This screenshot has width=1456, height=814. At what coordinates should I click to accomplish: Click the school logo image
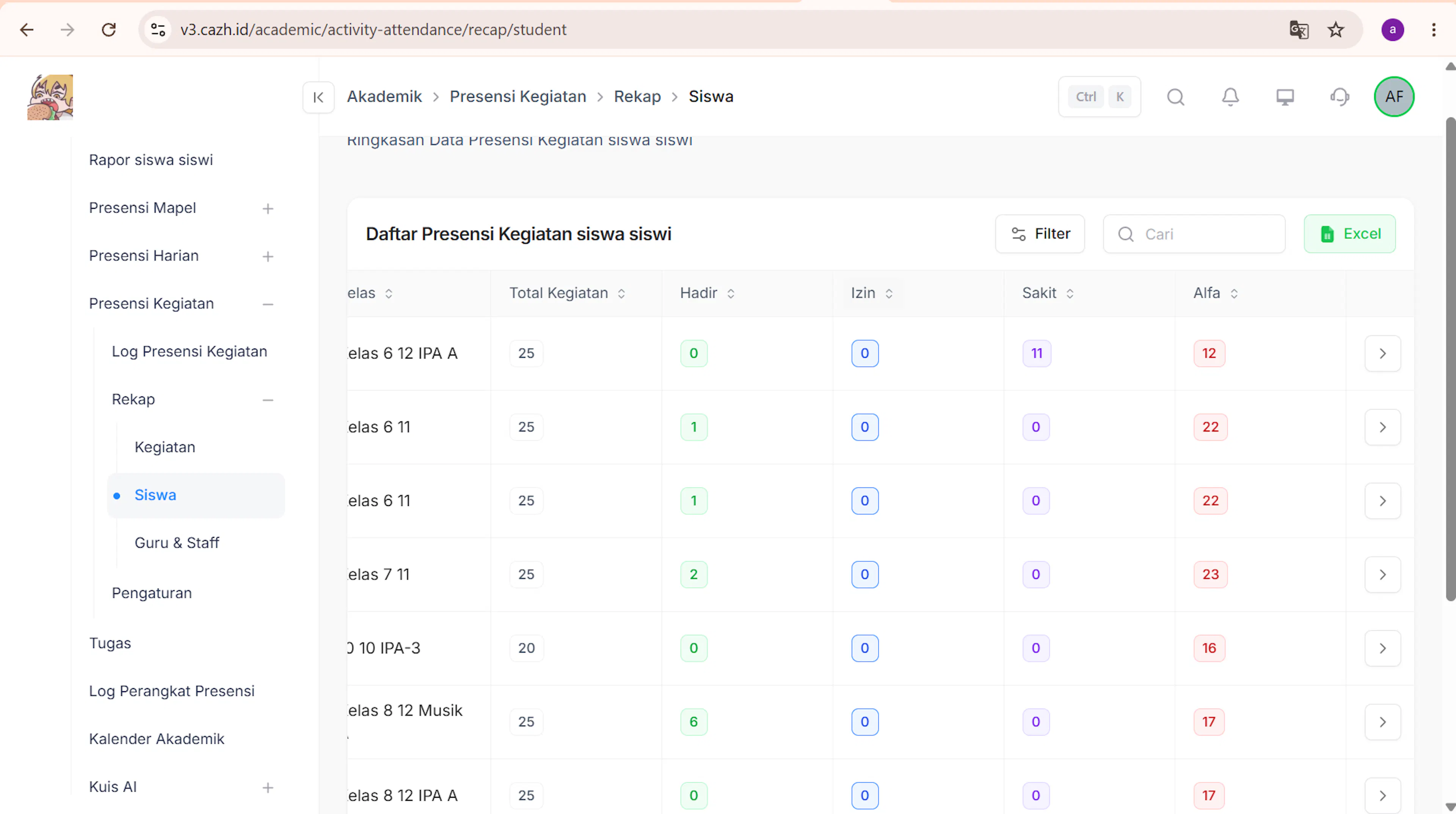[x=50, y=97]
